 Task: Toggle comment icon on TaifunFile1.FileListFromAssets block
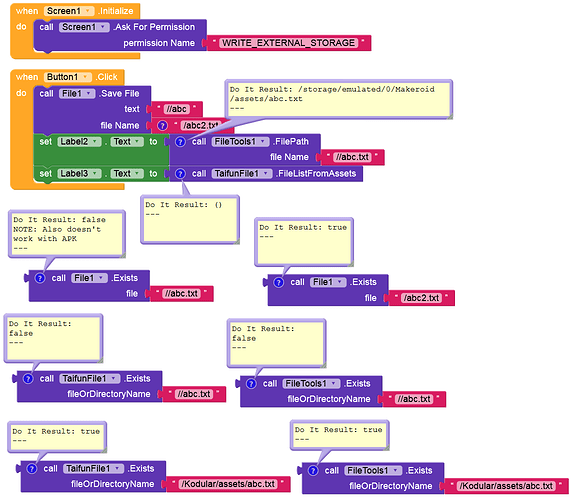[x=180, y=174]
